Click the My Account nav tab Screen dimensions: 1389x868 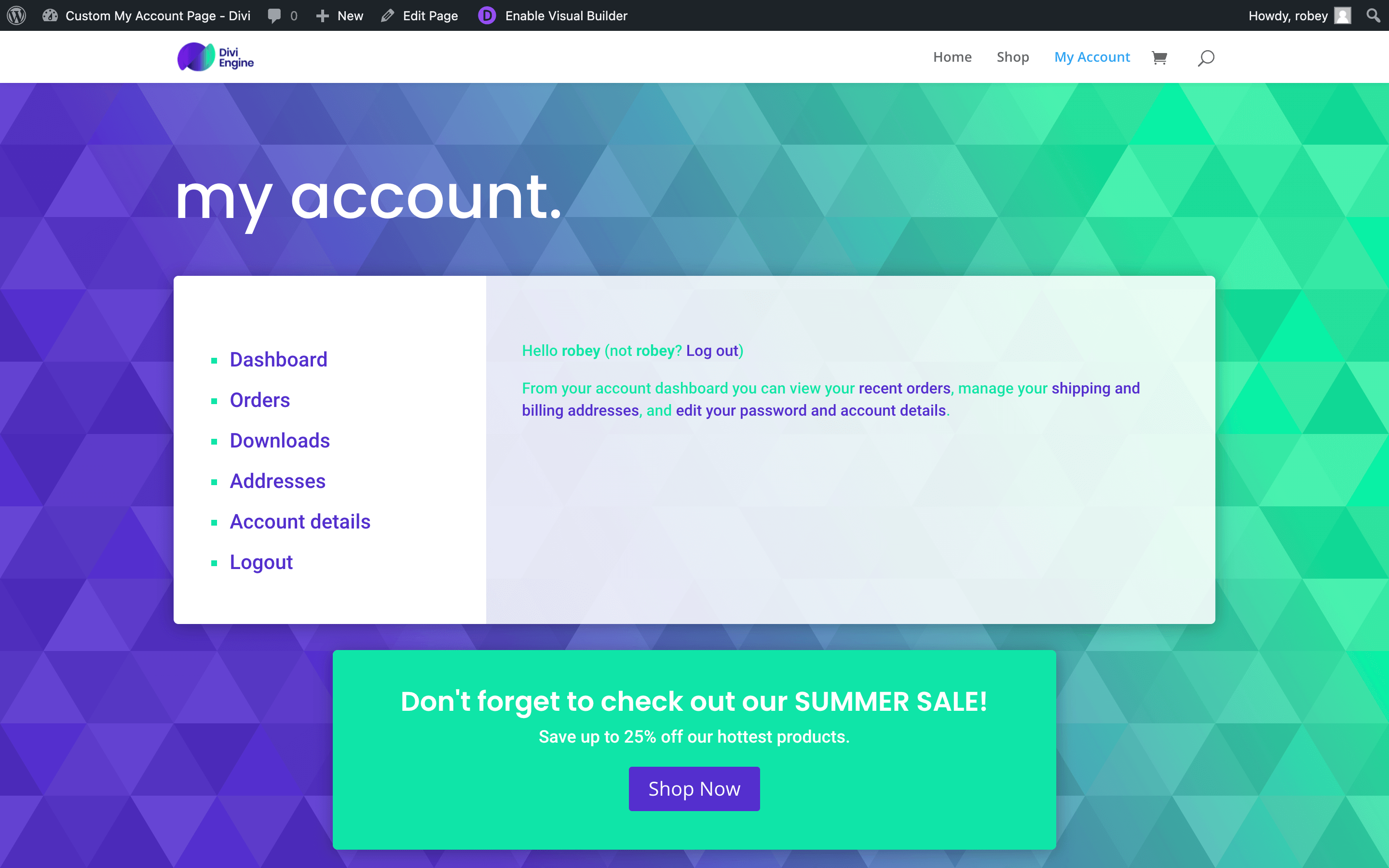click(x=1092, y=56)
